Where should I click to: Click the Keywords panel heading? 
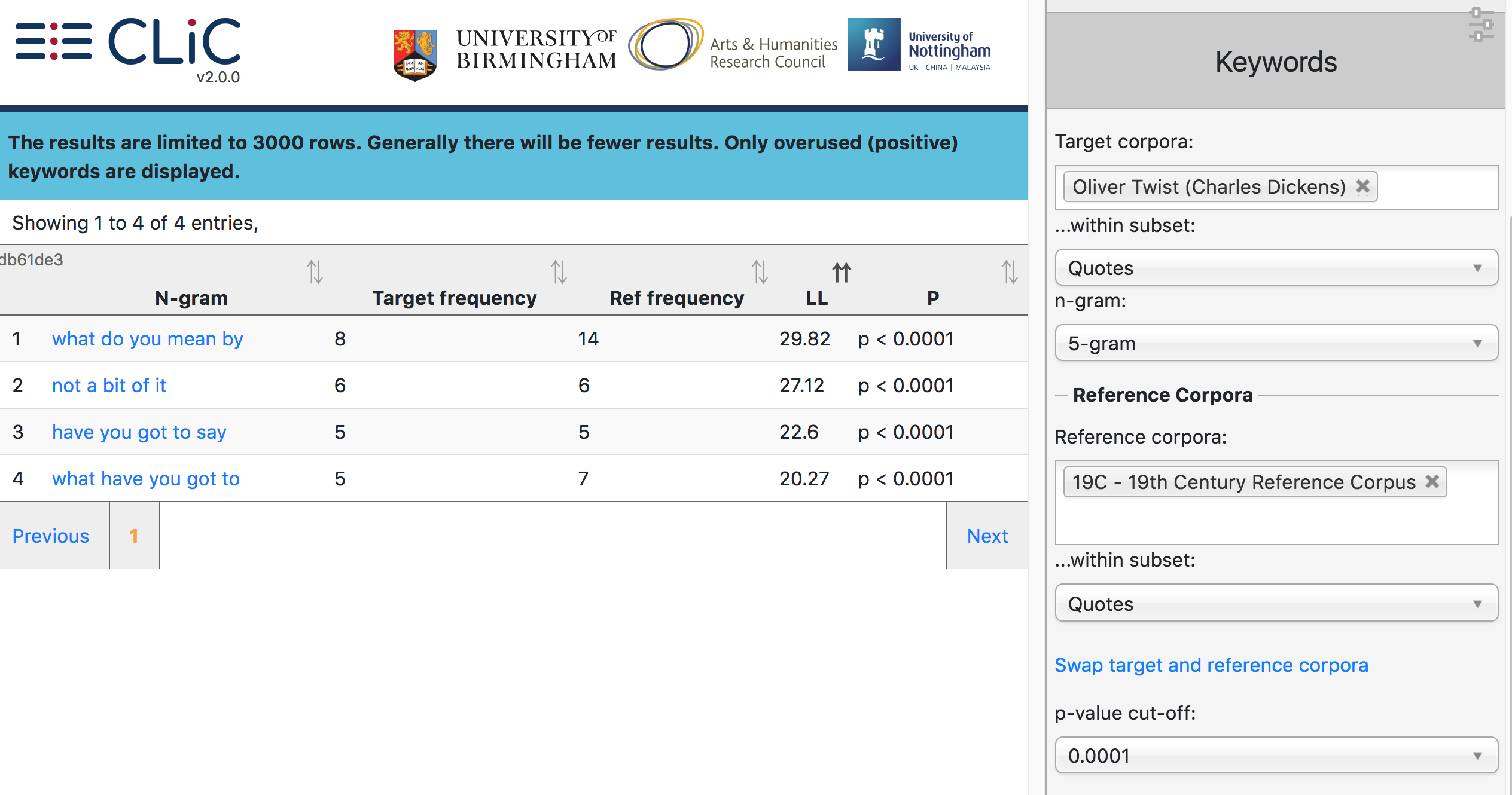pos(1276,62)
